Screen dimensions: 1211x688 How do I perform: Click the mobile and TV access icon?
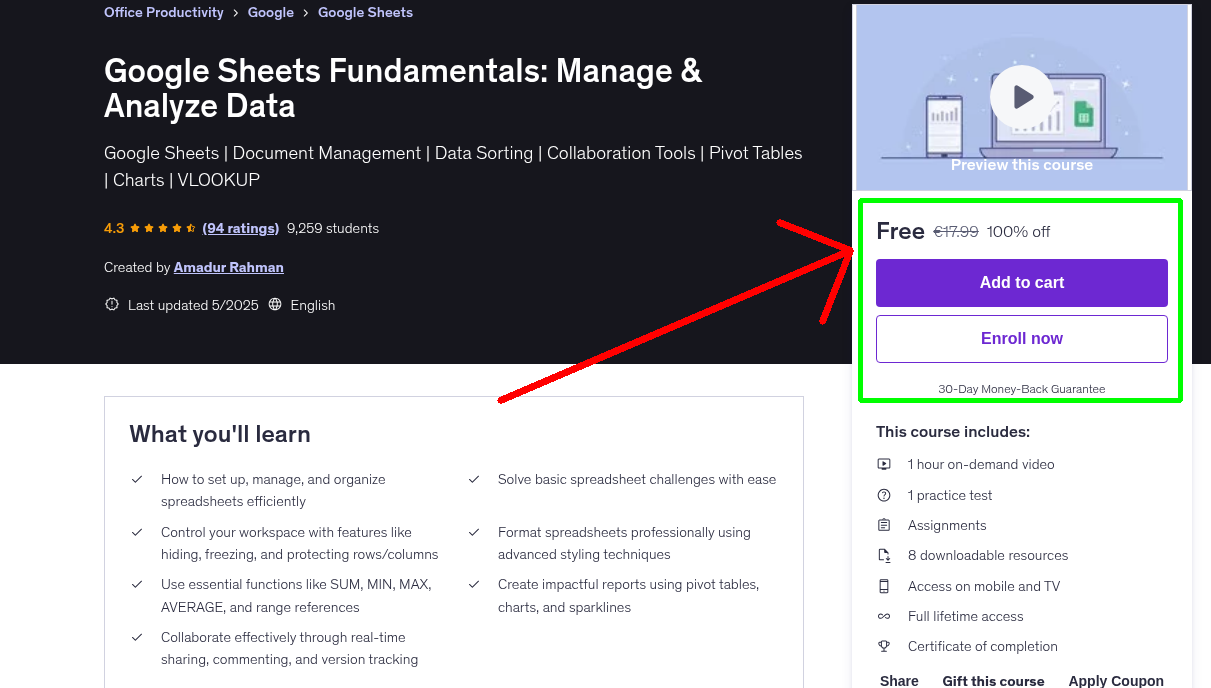click(884, 586)
